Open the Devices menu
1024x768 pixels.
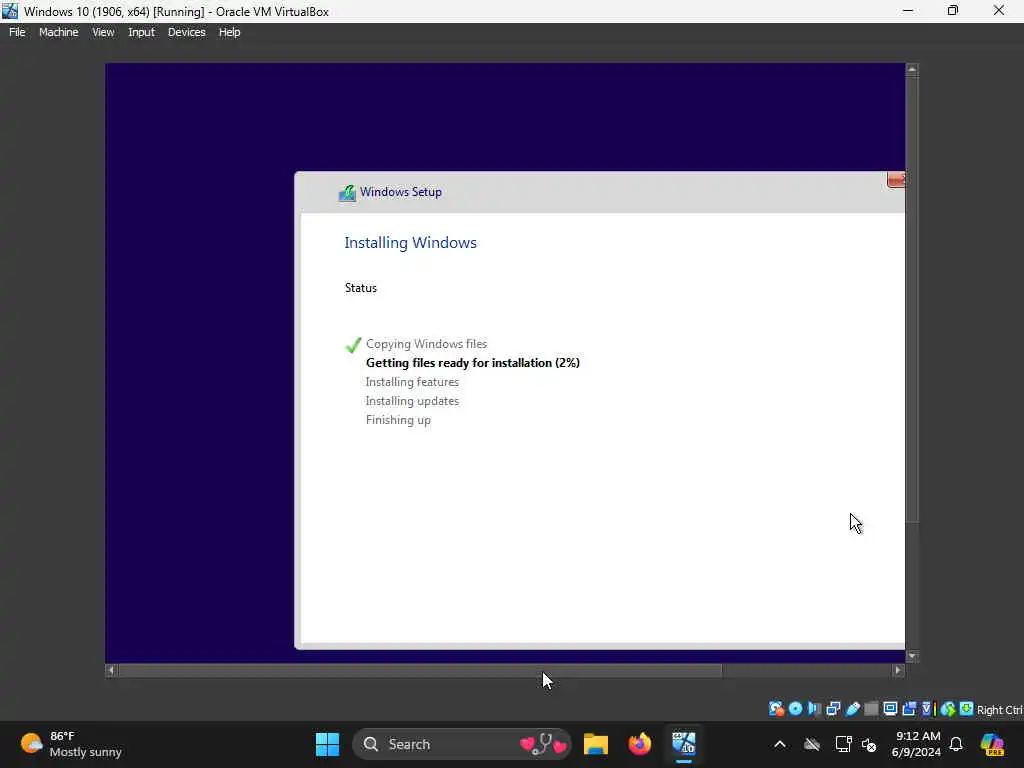click(x=186, y=32)
